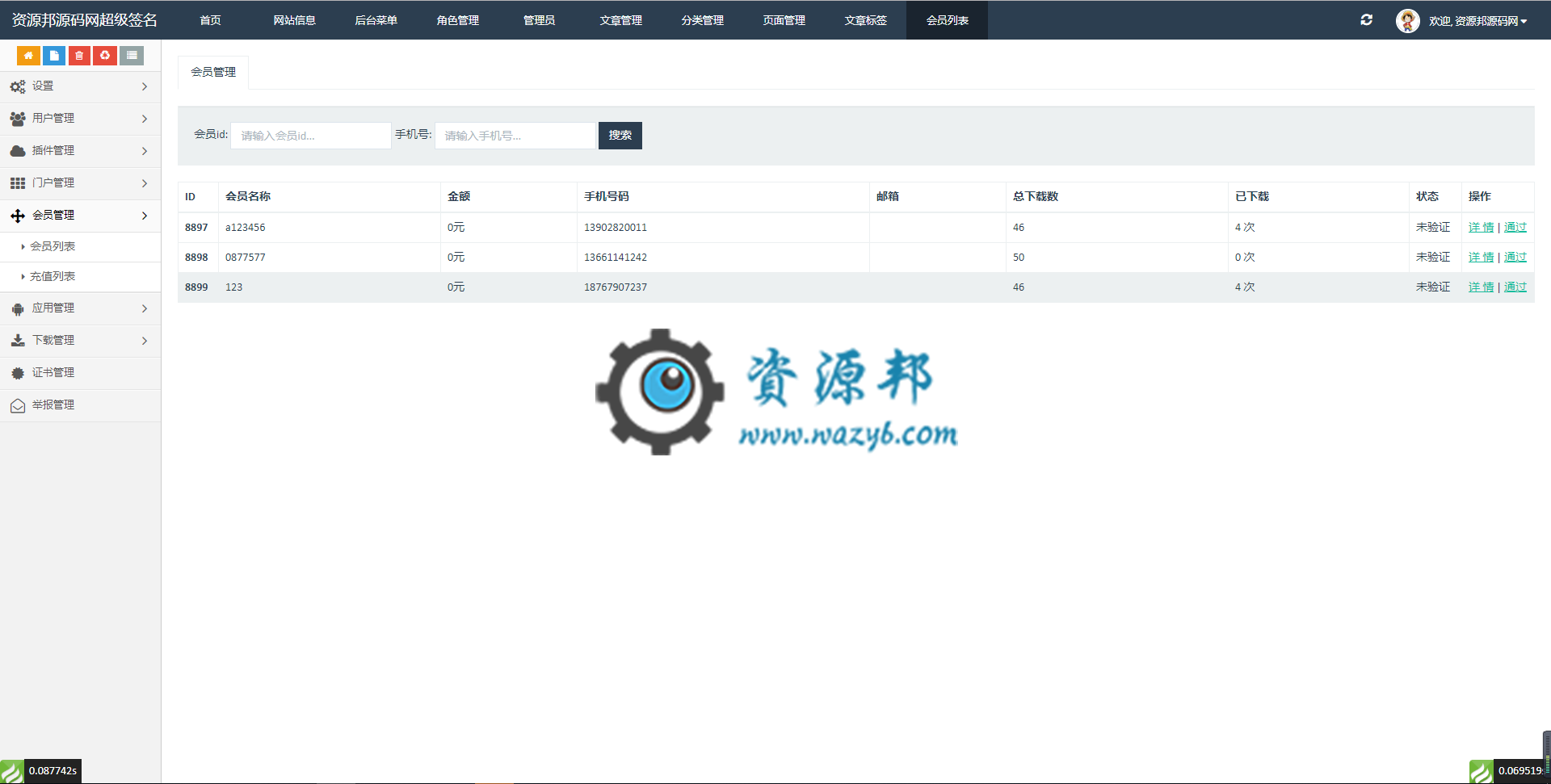Expand the 应用管理 chevron
Image resolution: width=1551 pixels, height=784 pixels.
pyautogui.click(x=145, y=308)
